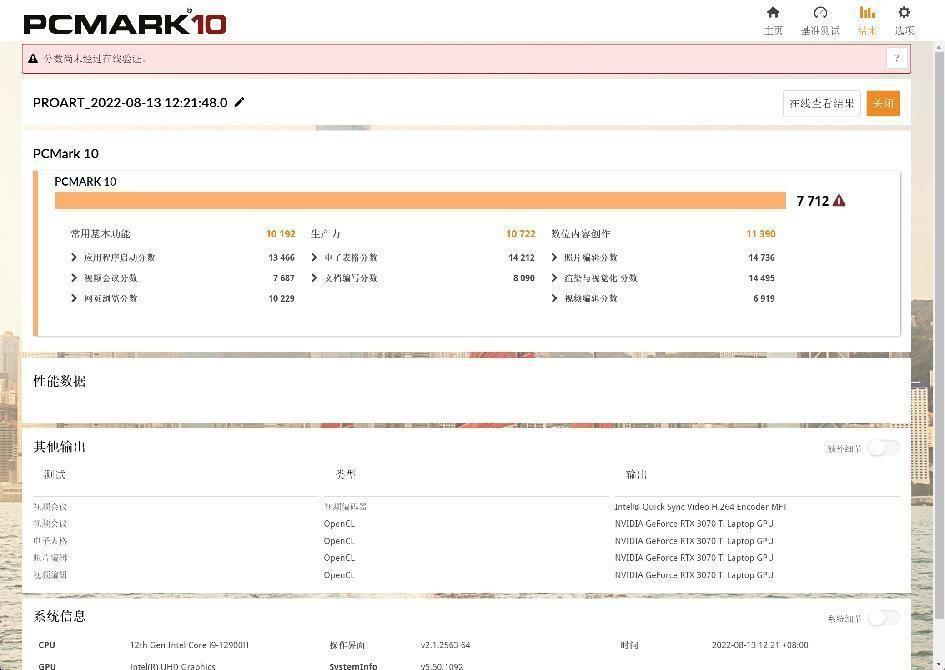Click the PCMARK 10 logo
The width and height of the screenshot is (945, 670).
tap(125, 23)
